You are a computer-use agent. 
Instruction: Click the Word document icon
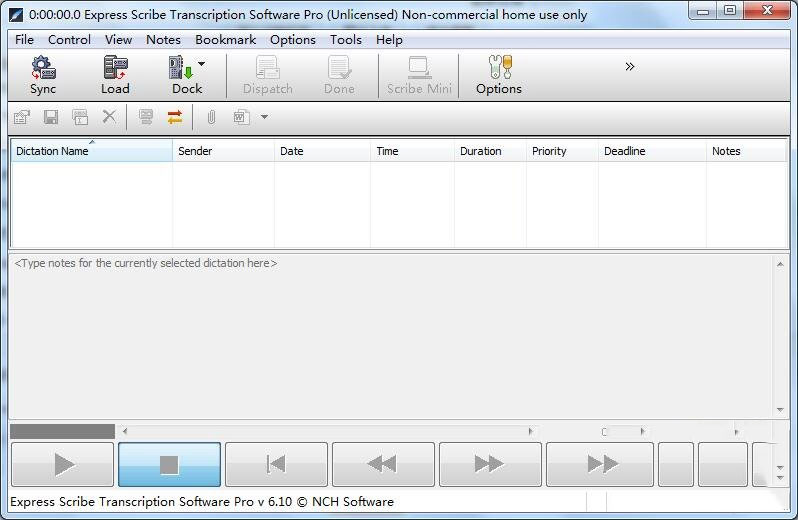point(241,118)
